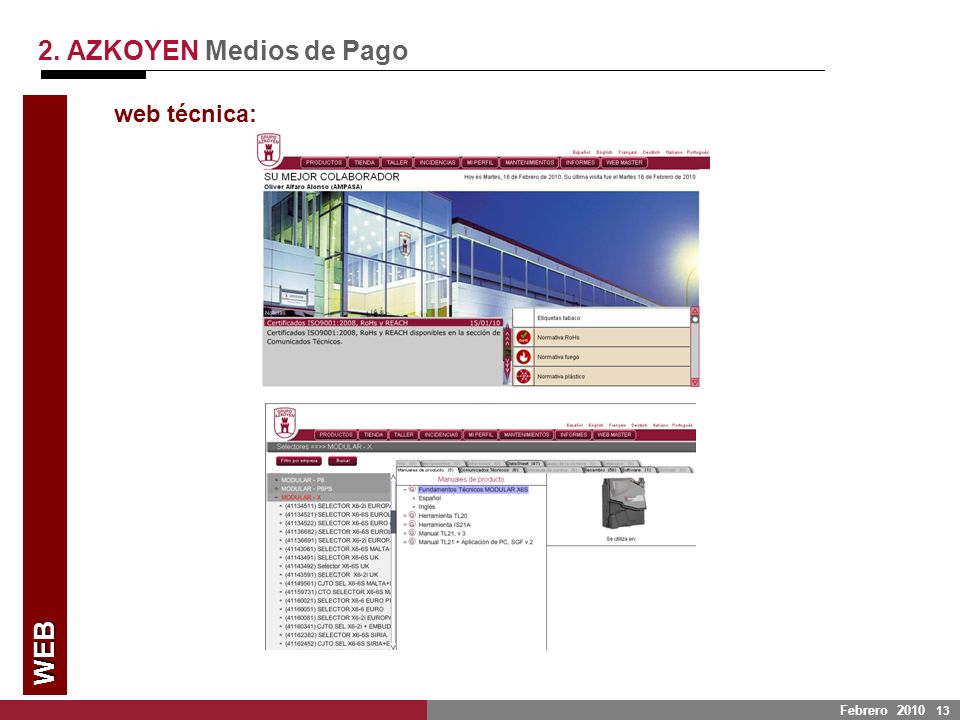Click Grupo Azkoyen logo on the MODULAR-X page

point(285,422)
